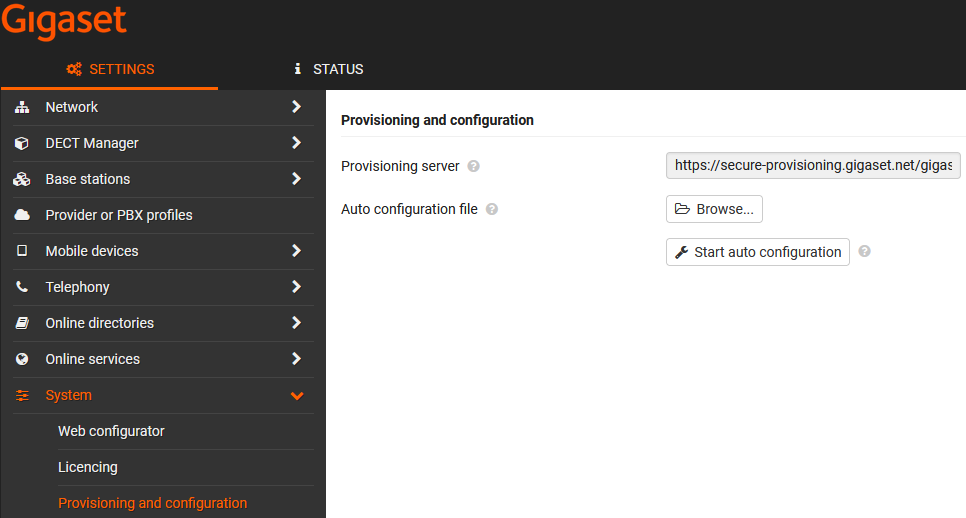Click in the Provisioning server URL field

[x=813, y=166]
